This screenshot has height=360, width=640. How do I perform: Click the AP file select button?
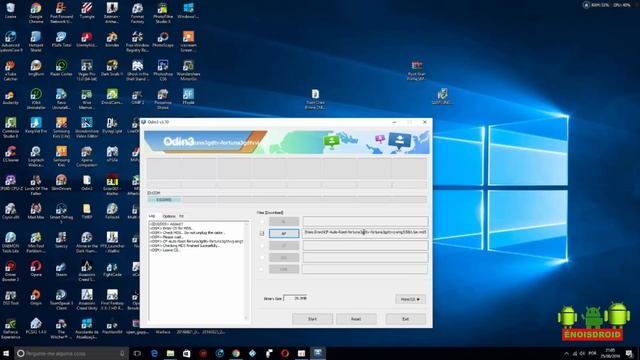pos(284,233)
